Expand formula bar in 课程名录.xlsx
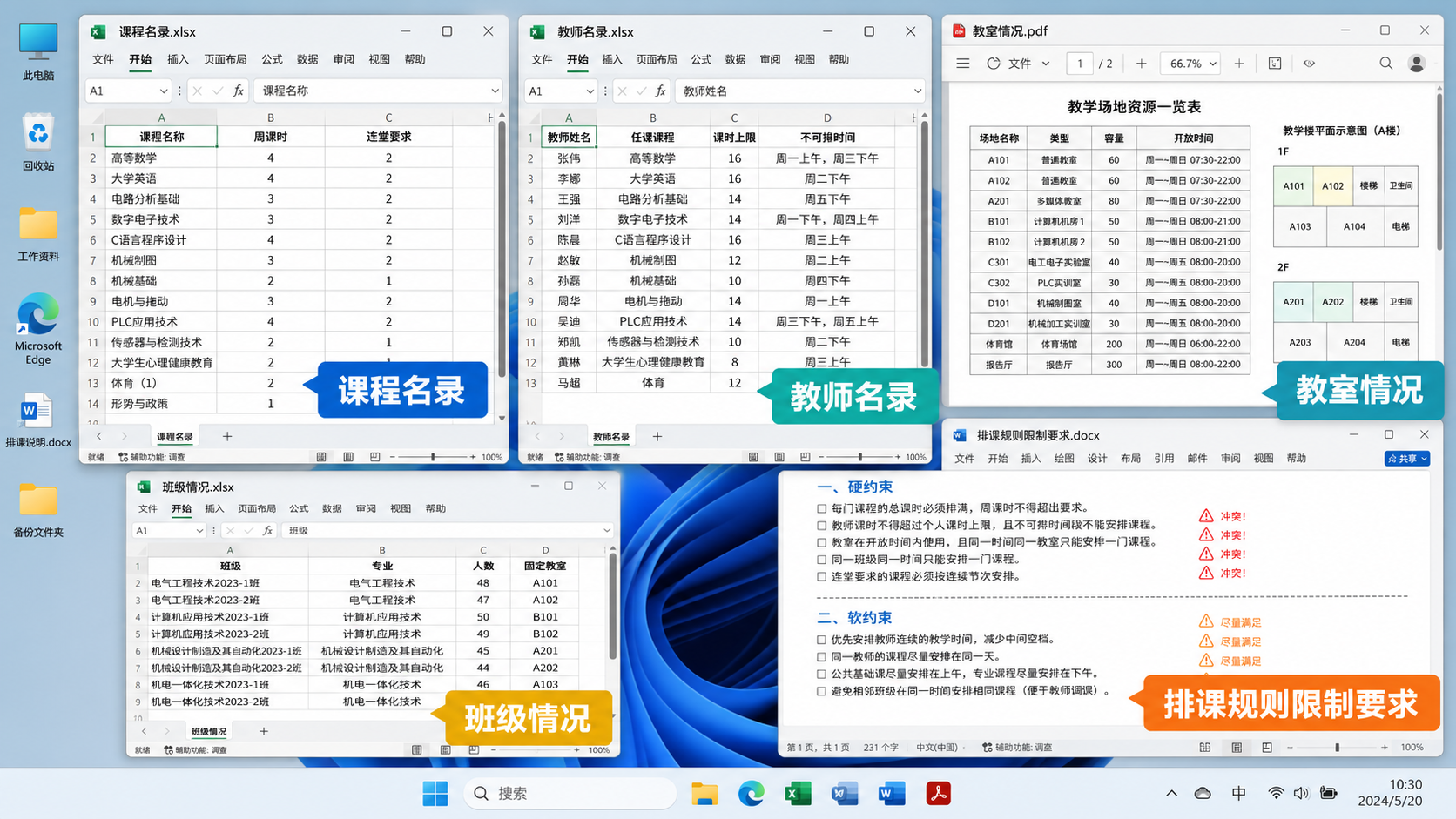This screenshot has height=819, width=1456. [495, 91]
